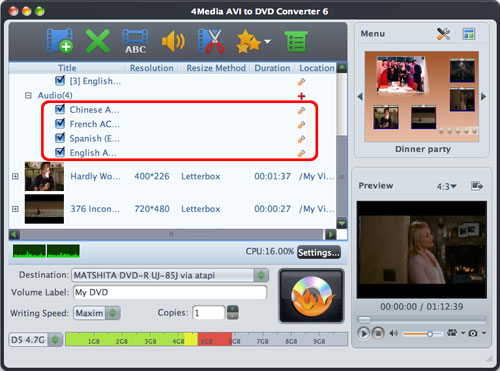Uncheck the English audio checkbox
This screenshot has height=371, width=500.
coord(60,152)
